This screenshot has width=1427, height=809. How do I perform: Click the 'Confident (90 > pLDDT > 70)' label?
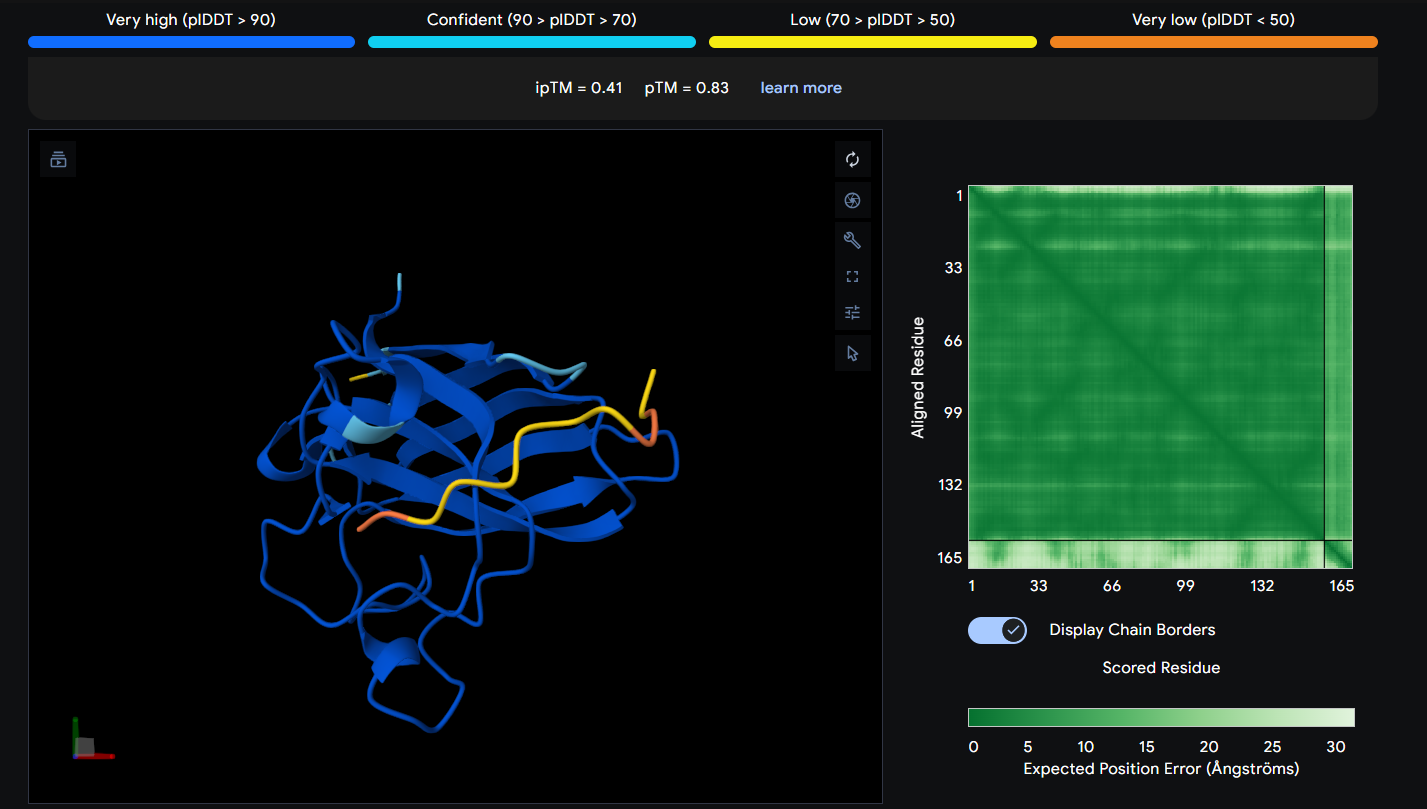click(532, 19)
